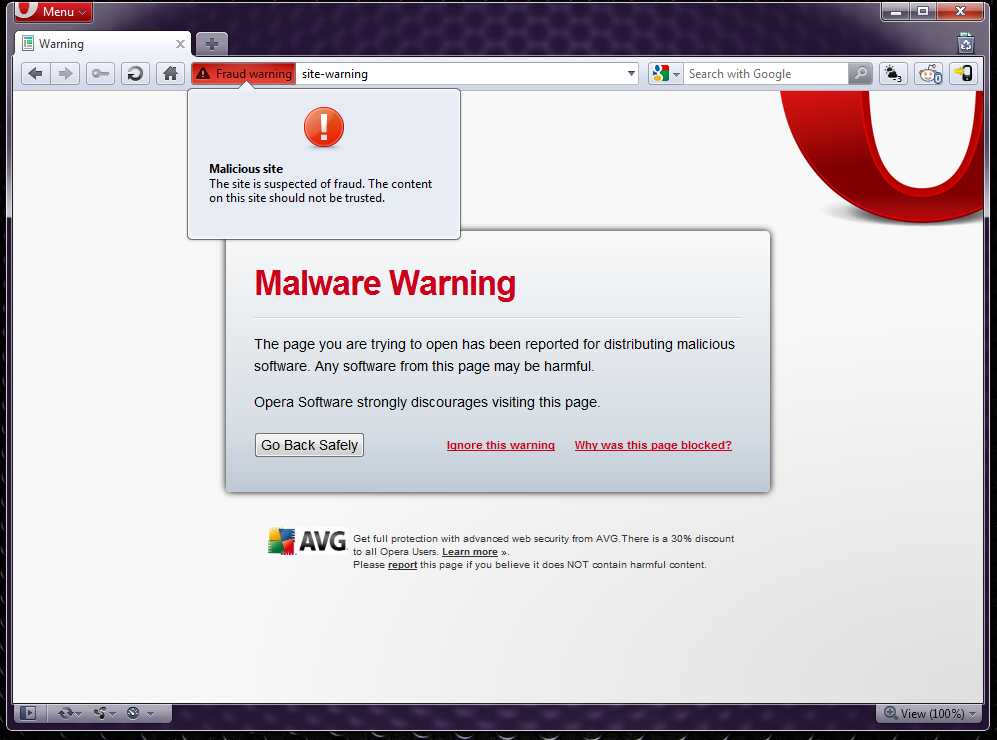
Task: Click the Forward navigation arrow
Action: click(65, 73)
